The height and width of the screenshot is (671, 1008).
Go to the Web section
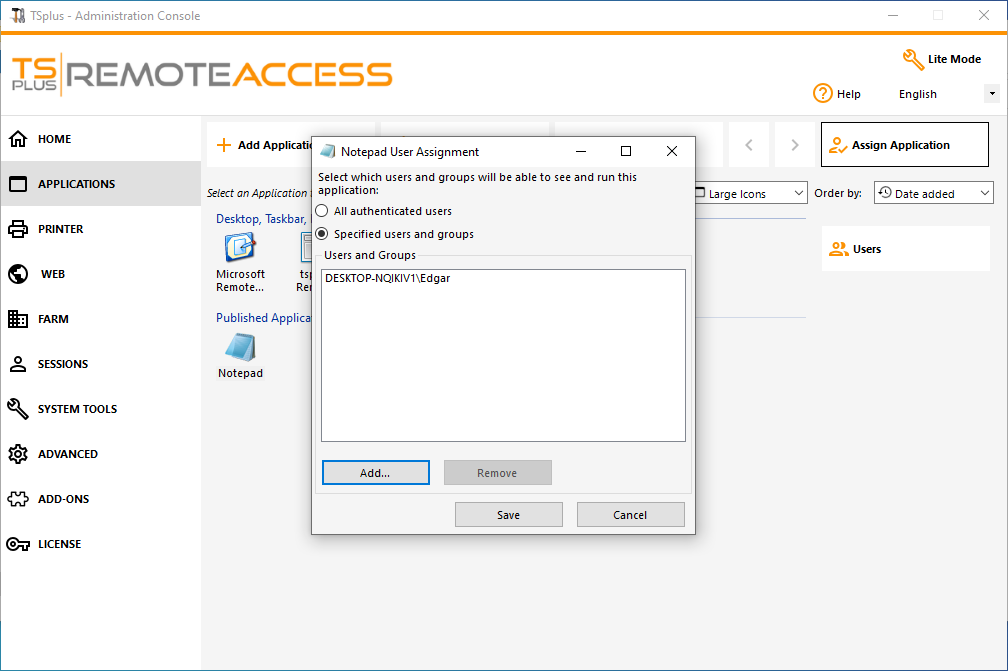pos(57,274)
